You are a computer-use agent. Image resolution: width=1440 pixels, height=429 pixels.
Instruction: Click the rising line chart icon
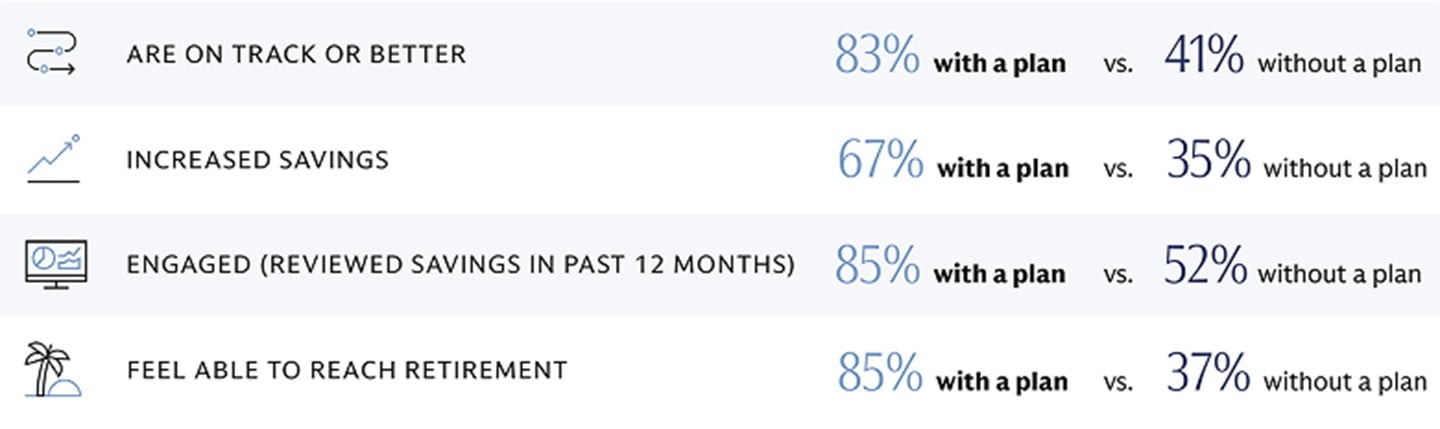53,159
